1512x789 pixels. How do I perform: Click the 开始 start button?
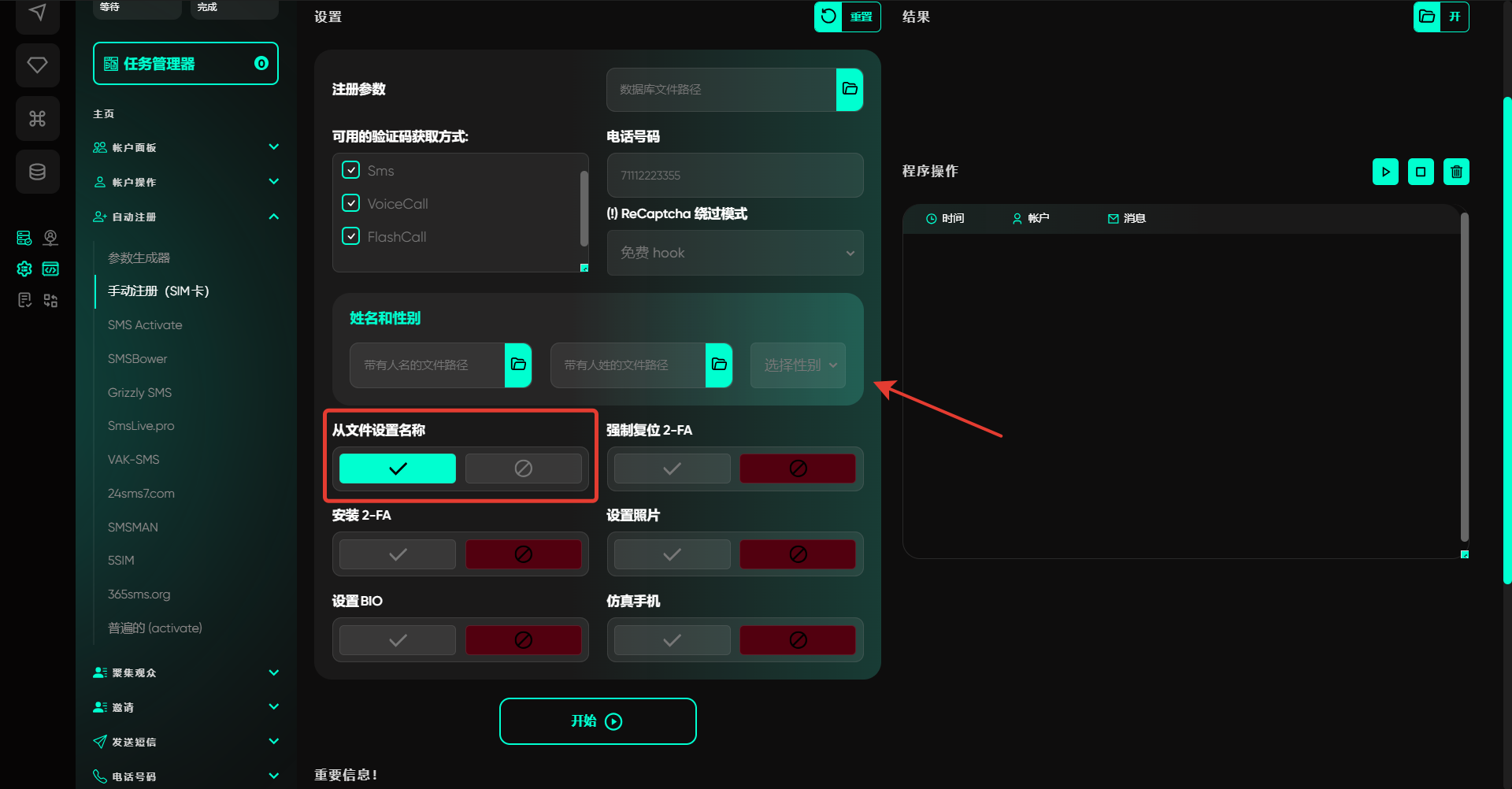tap(598, 721)
